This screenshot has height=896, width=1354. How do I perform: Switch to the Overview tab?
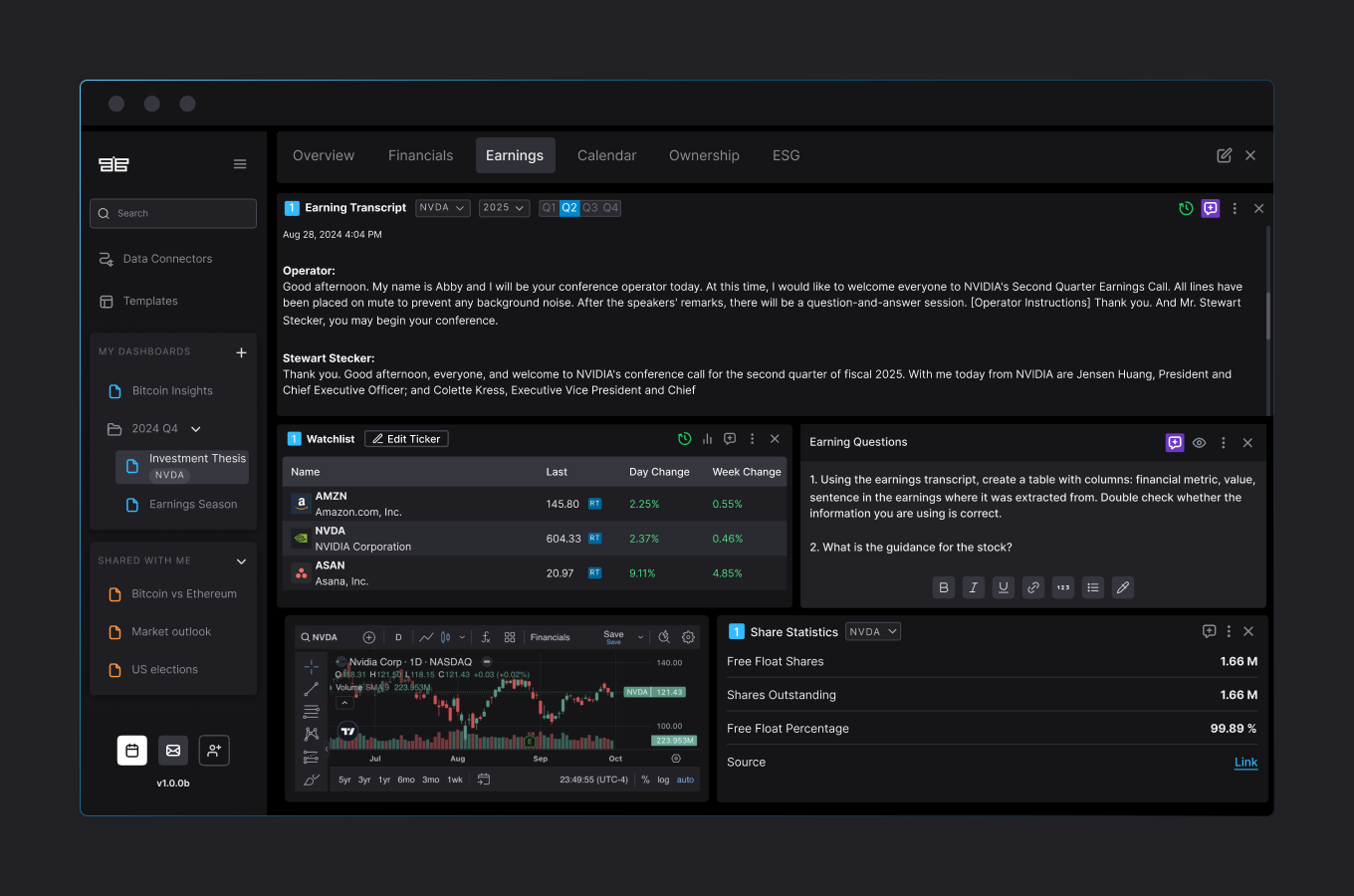click(324, 155)
